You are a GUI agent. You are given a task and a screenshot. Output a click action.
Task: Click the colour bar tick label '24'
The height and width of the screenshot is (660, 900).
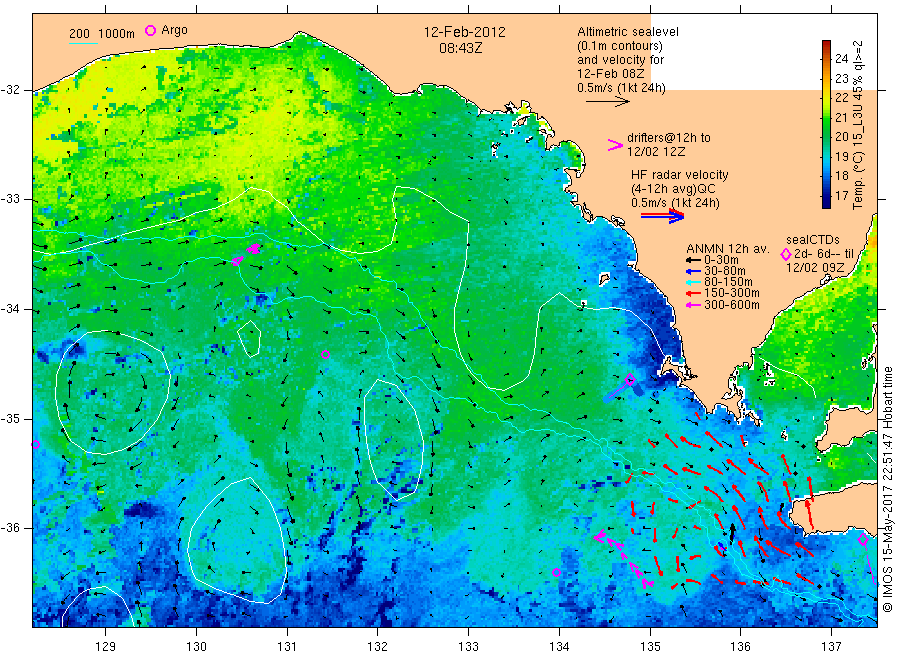[841, 59]
